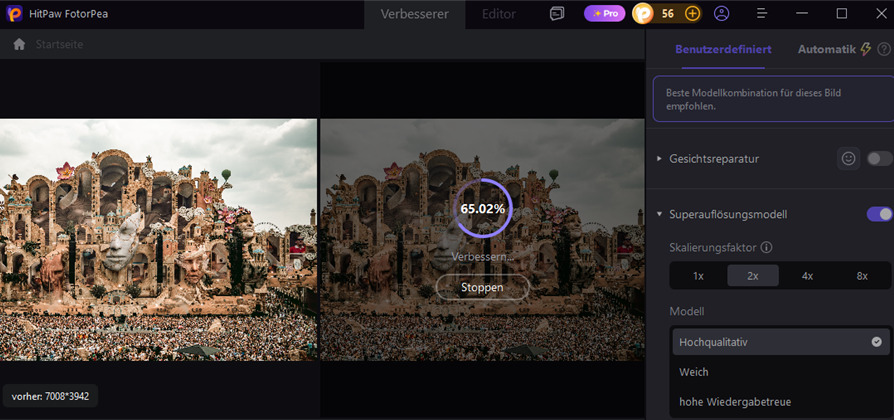This screenshot has height=420, width=894.
Task: Add coins with the plus icon
Action: [692, 14]
